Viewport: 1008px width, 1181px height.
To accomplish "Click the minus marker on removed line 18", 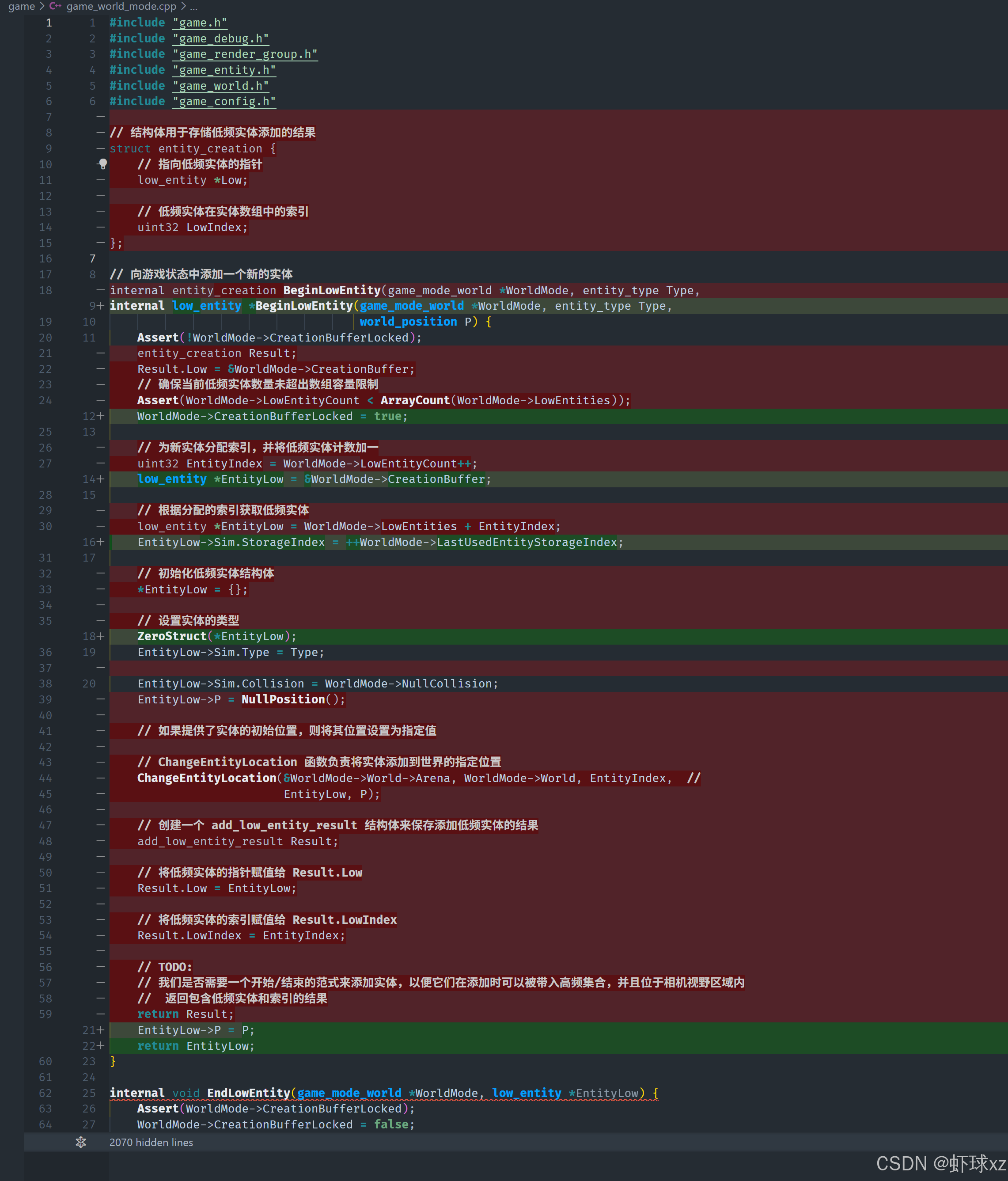I will (x=101, y=290).
